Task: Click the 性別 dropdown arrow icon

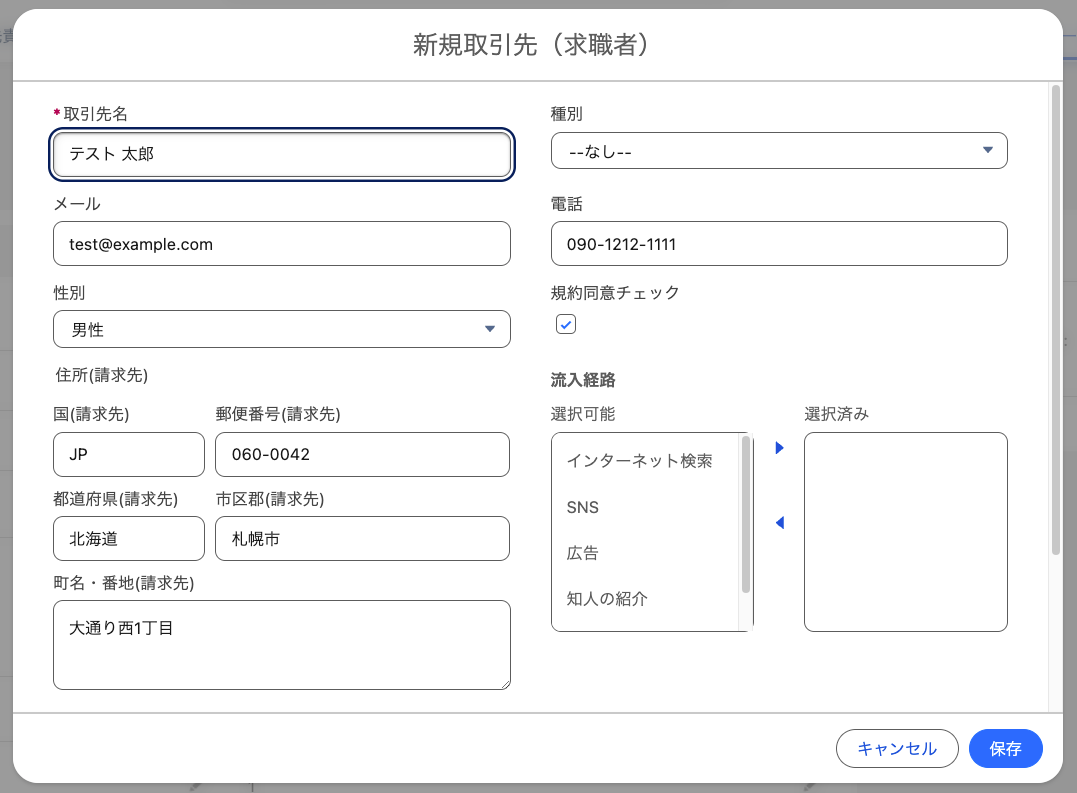Action: coord(490,328)
